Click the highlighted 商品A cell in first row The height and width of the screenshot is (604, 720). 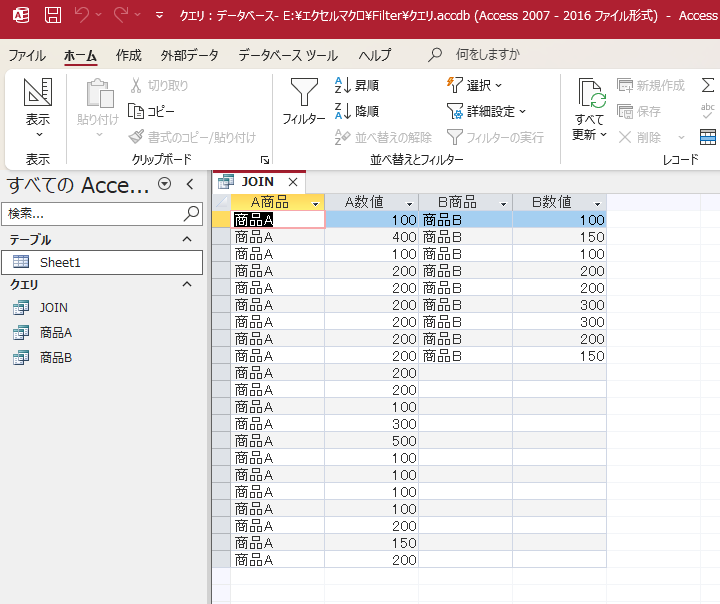coord(278,220)
